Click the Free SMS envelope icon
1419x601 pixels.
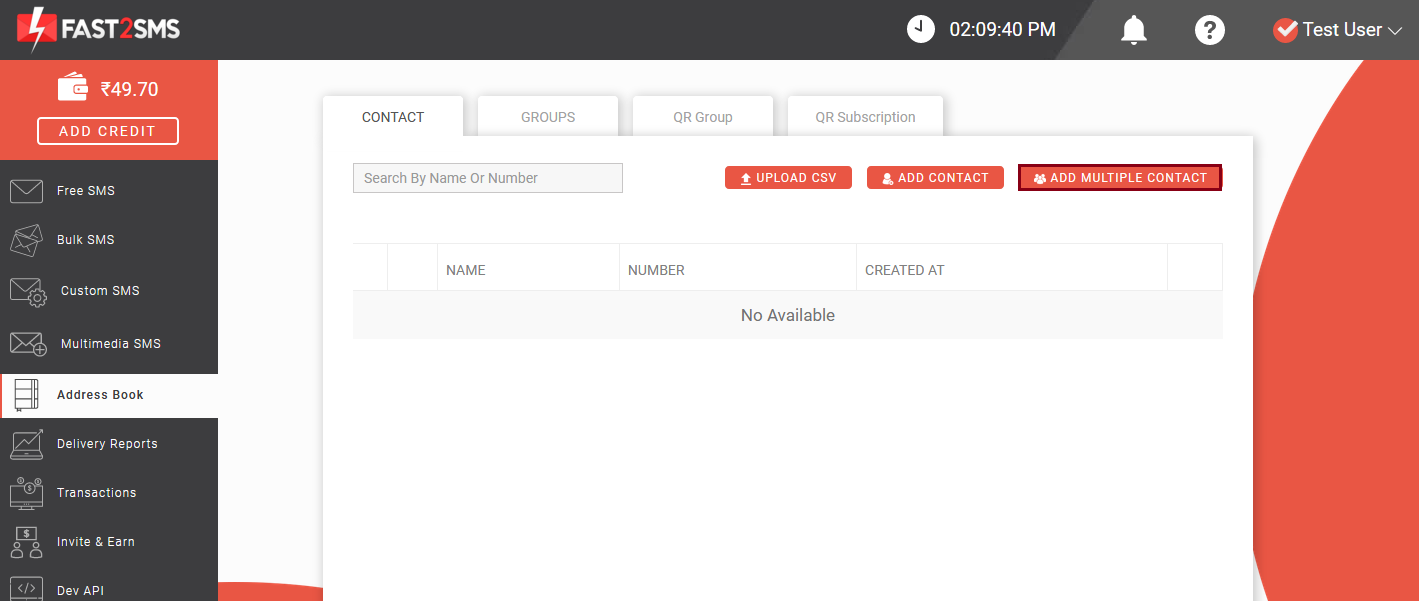[26, 190]
